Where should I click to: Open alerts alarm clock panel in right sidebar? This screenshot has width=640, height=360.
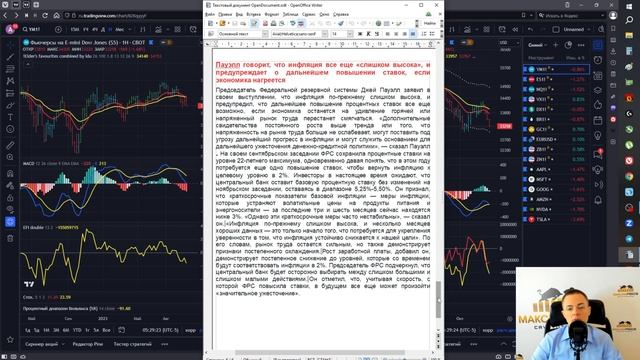[598, 60]
